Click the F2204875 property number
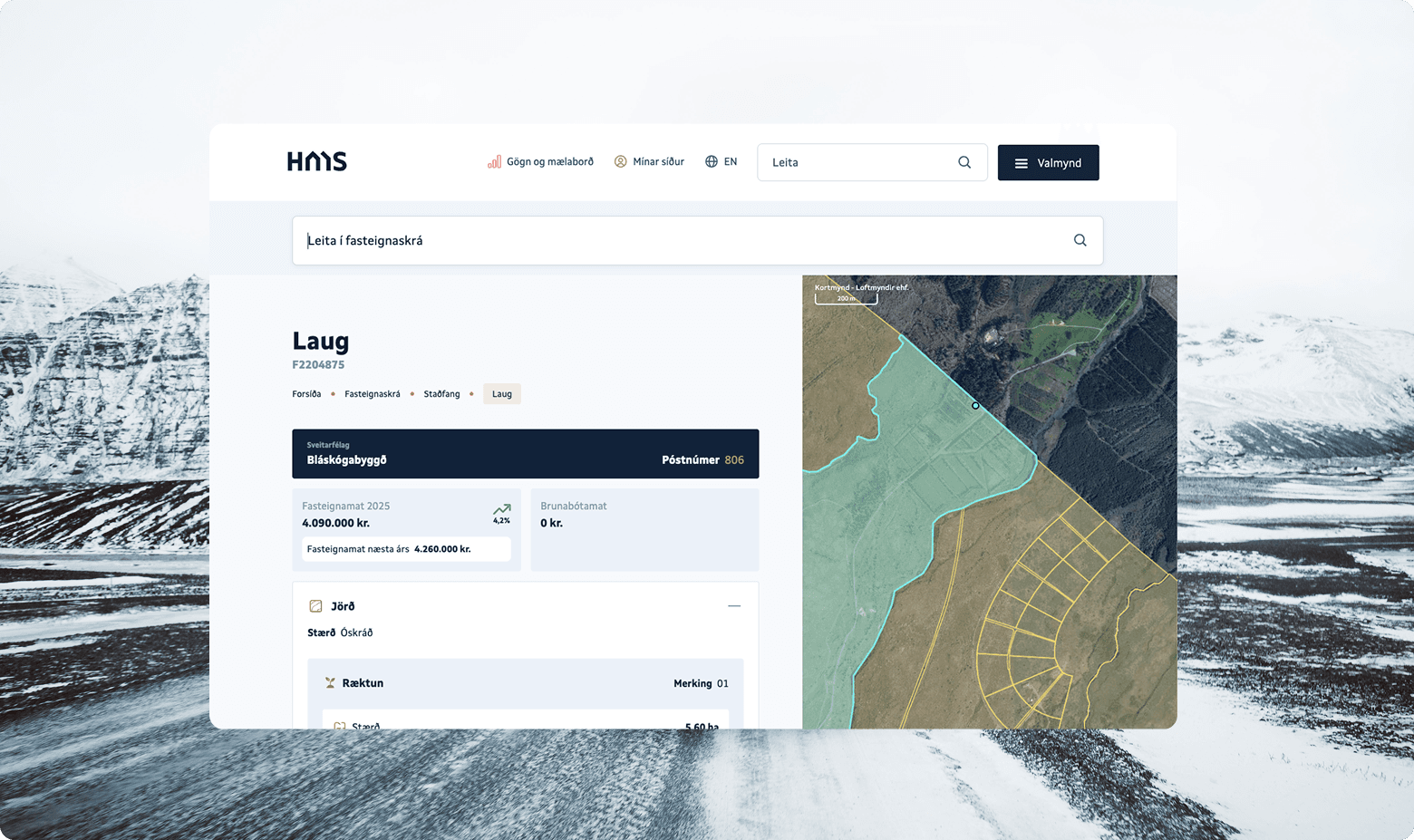This screenshot has height=840, width=1414. tap(318, 365)
